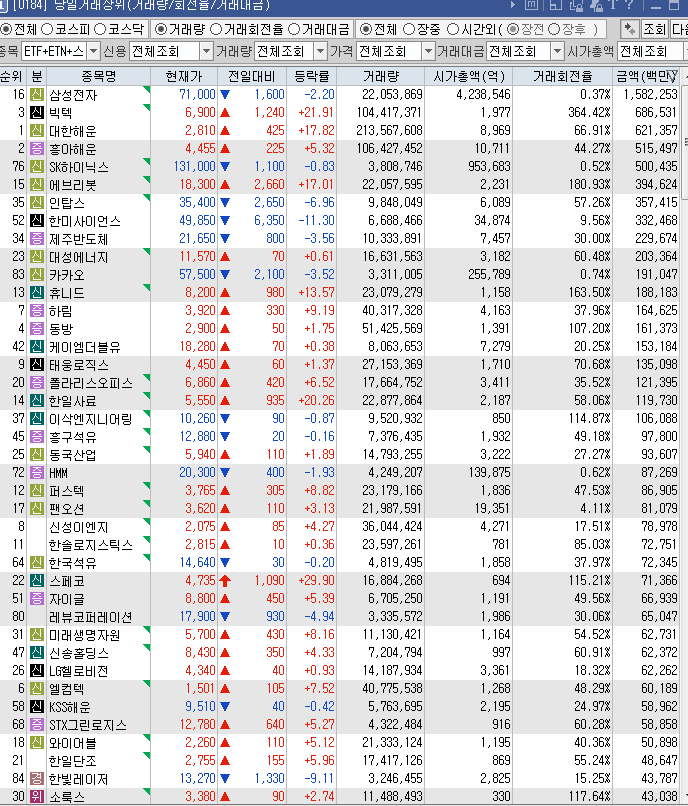Sort by the 거래량 column header
The width and height of the screenshot is (688, 806).
[x=381, y=77]
